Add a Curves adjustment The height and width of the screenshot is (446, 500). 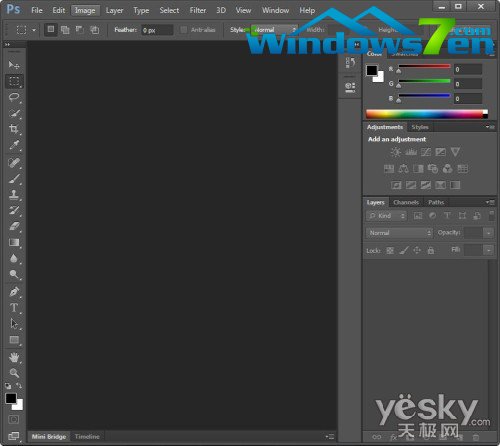[x=426, y=152]
